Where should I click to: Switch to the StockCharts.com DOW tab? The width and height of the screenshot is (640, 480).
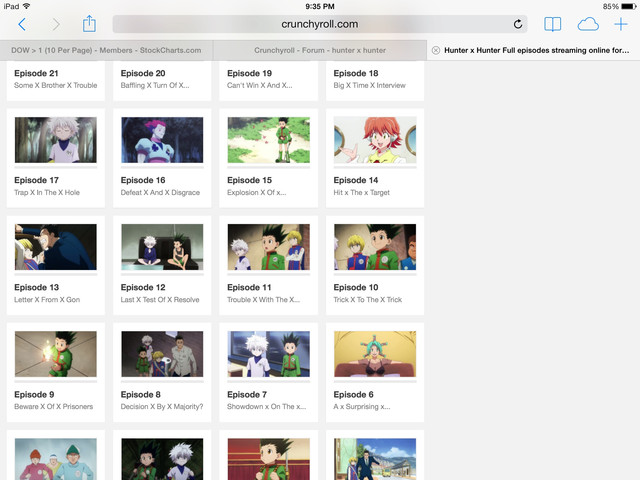106,50
